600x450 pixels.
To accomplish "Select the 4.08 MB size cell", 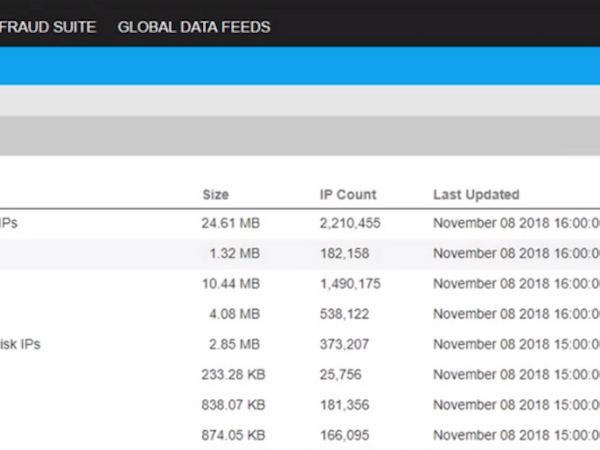I will (234, 314).
